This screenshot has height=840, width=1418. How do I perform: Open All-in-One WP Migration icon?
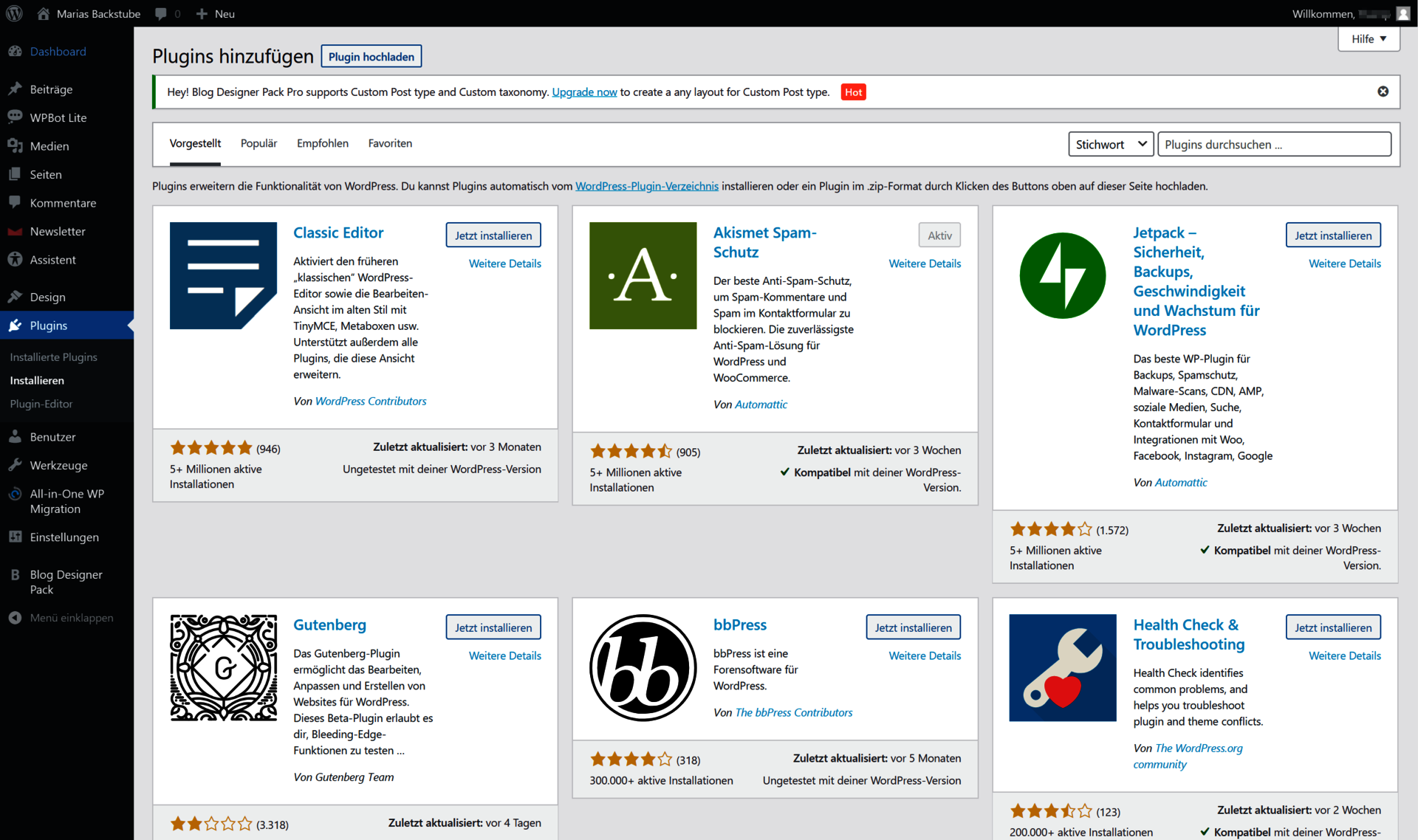click(x=15, y=494)
